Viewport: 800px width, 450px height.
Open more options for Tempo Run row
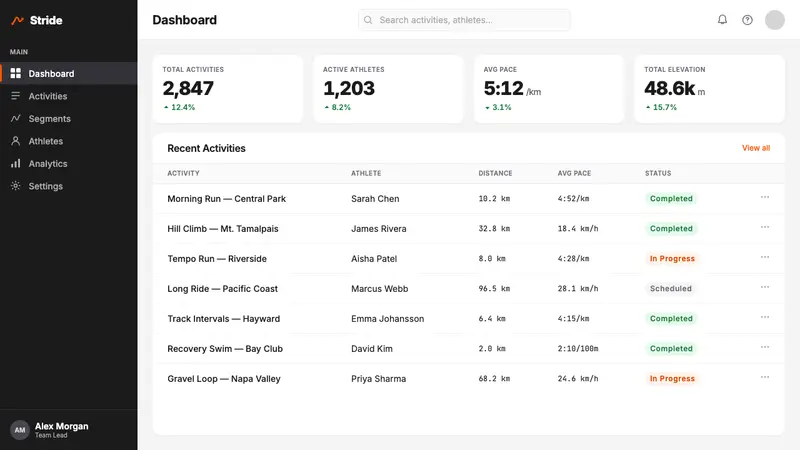(765, 257)
